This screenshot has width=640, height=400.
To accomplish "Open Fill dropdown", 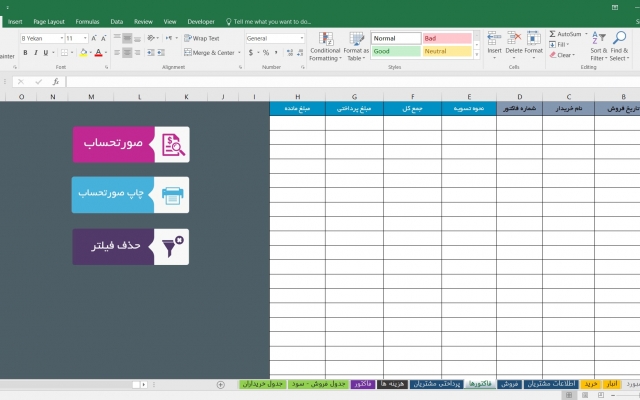I will (559, 44).
